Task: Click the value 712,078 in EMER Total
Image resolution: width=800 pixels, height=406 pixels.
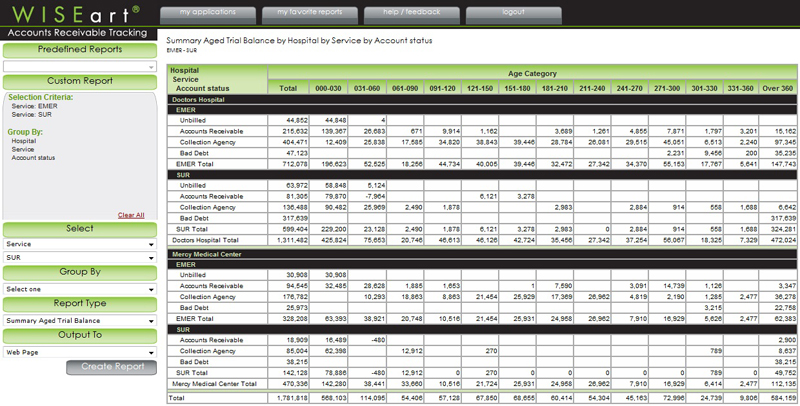Action: tap(295, 164)
